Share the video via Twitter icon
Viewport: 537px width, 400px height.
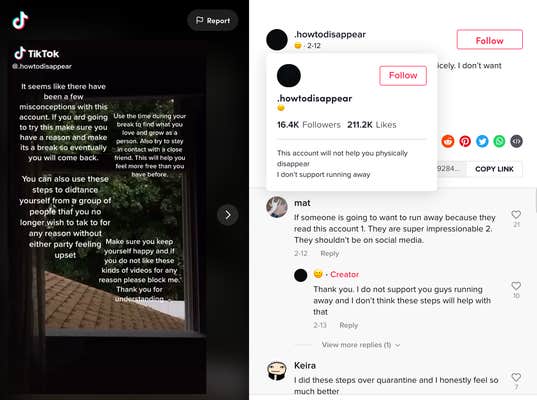(482, 141)
